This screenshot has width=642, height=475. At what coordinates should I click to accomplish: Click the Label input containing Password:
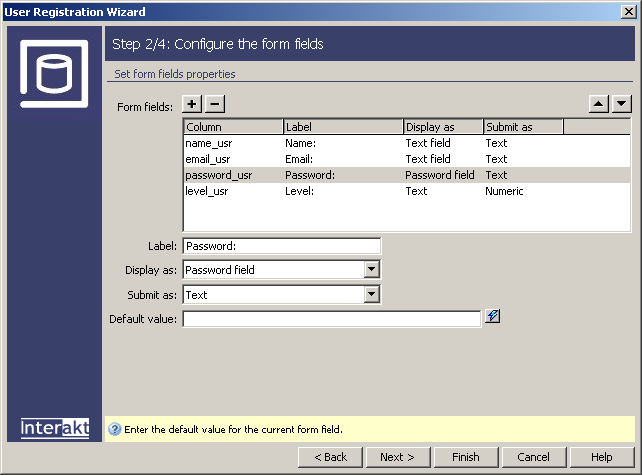(281, 246)
